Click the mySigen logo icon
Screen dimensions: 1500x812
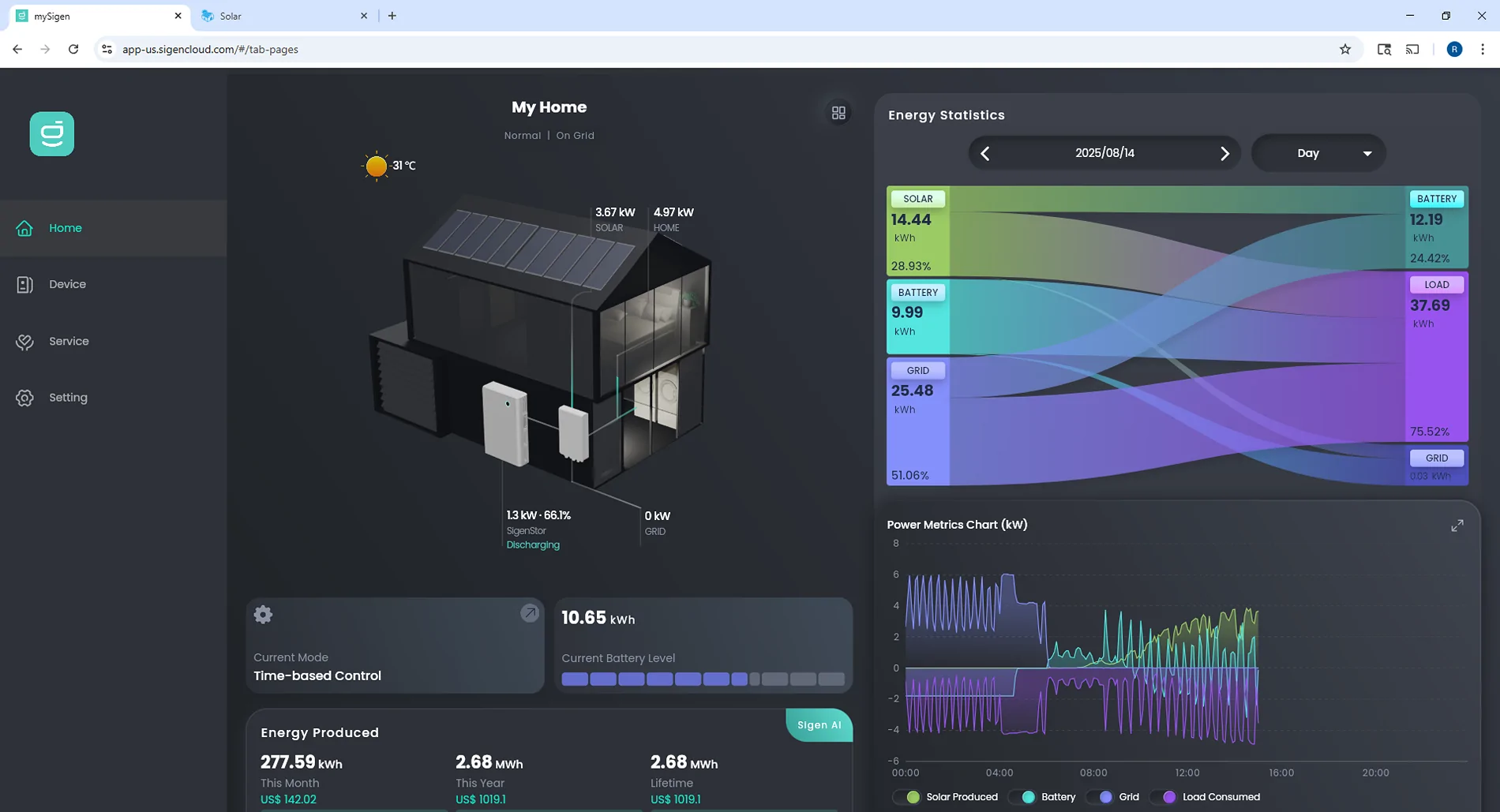[x=52, y=134]
